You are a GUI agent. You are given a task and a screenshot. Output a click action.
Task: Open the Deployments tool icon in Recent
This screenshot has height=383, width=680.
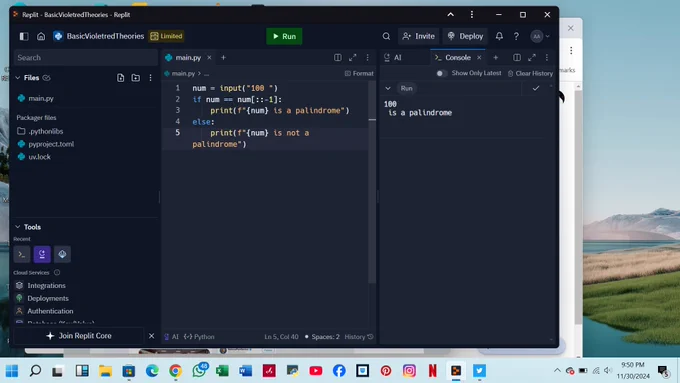62,254
